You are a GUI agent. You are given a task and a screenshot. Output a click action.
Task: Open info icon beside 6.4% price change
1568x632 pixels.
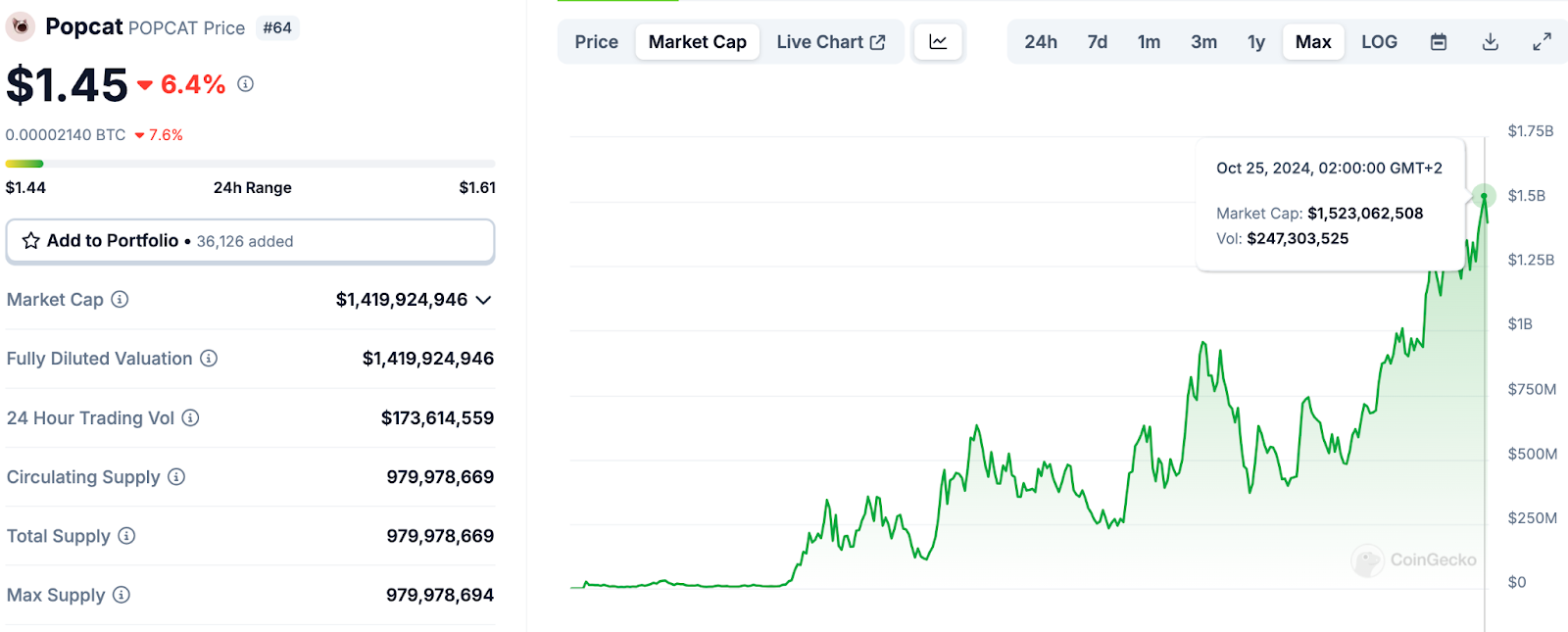click(x=246, y=84)
